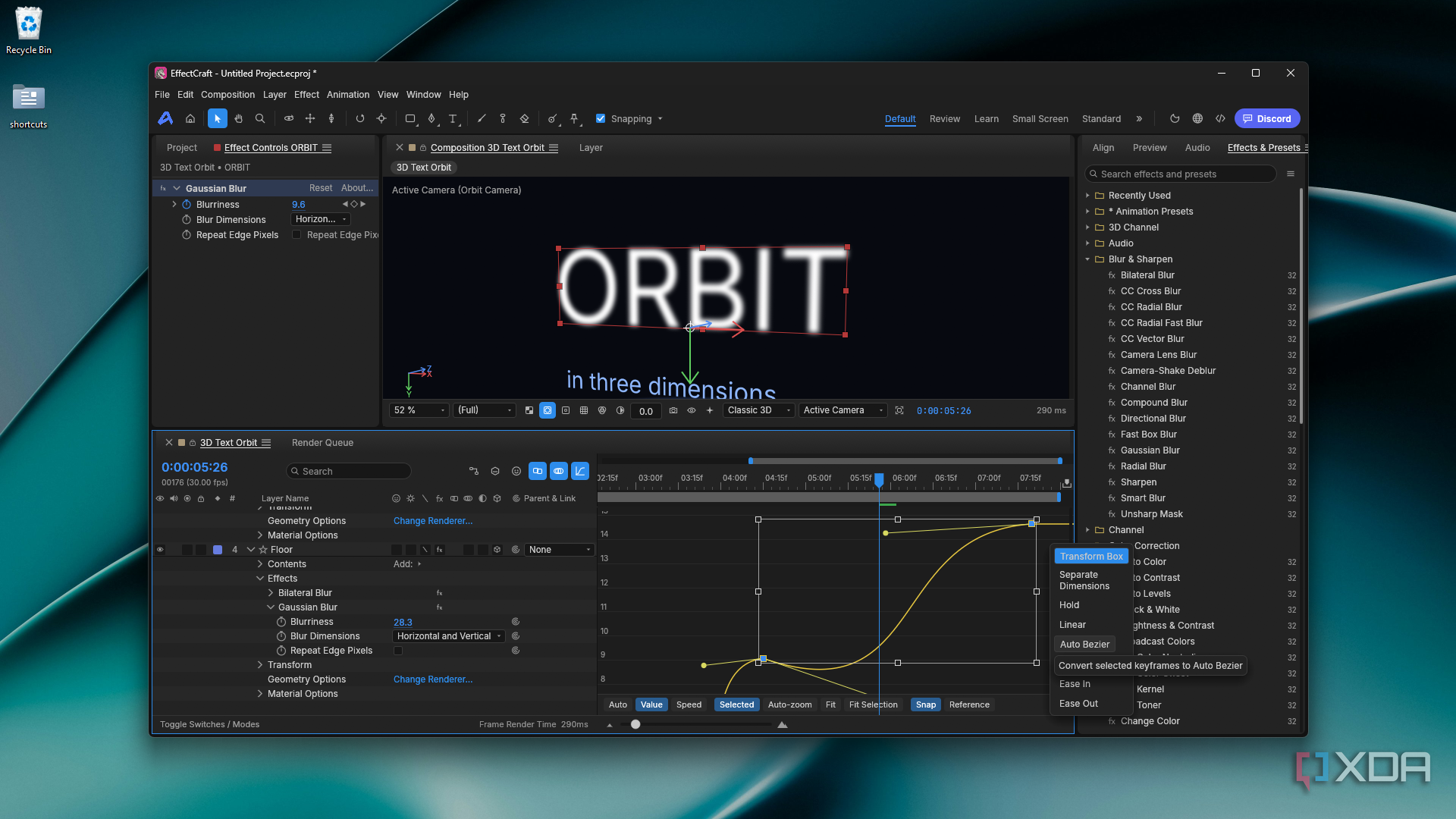Open the 52 % zoom dropdown
Viewport: 1456px width, 819px height.
pos(419,410)
